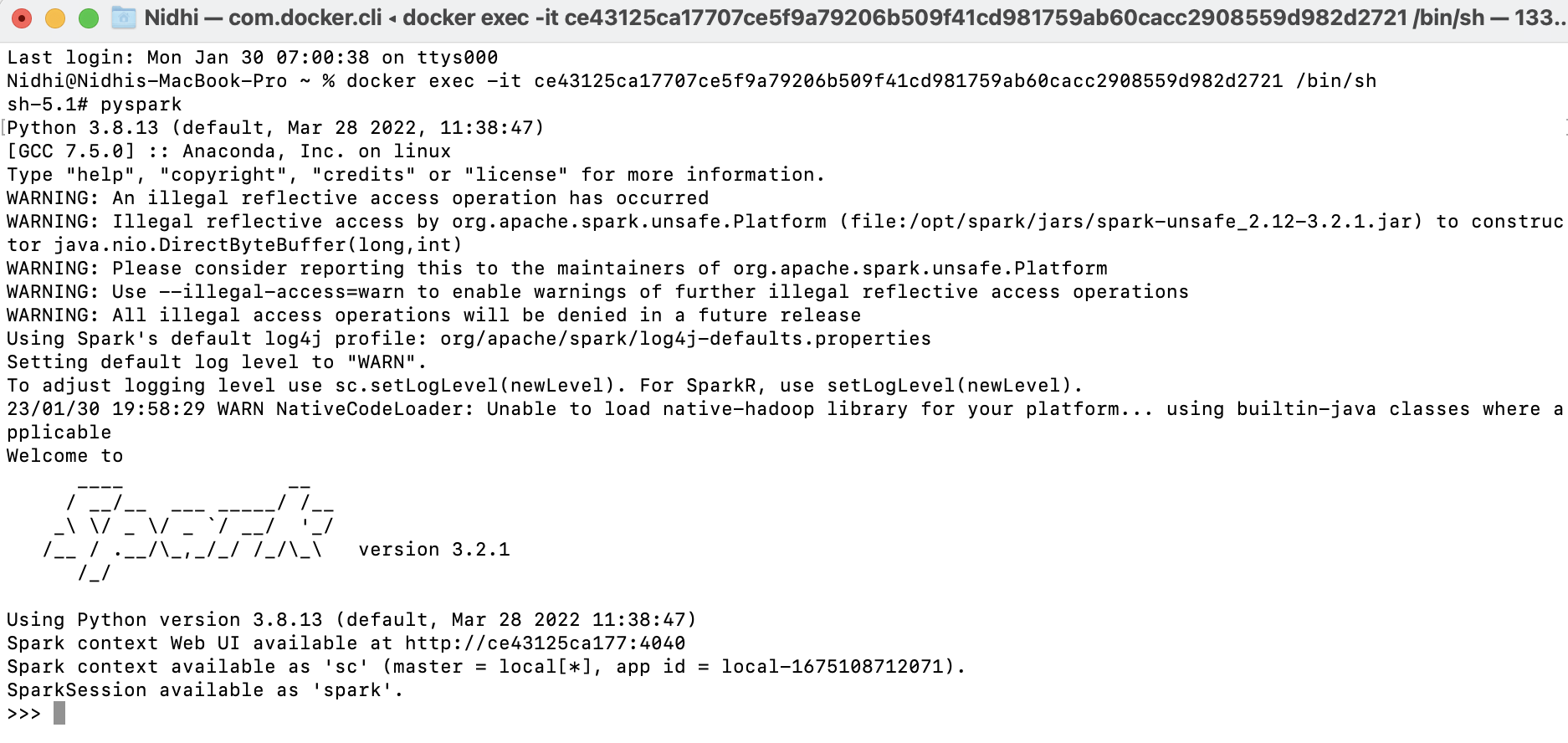Click the container ID in the docker exec command
The width and height of the screenshot is (1568, 743).
908,81
